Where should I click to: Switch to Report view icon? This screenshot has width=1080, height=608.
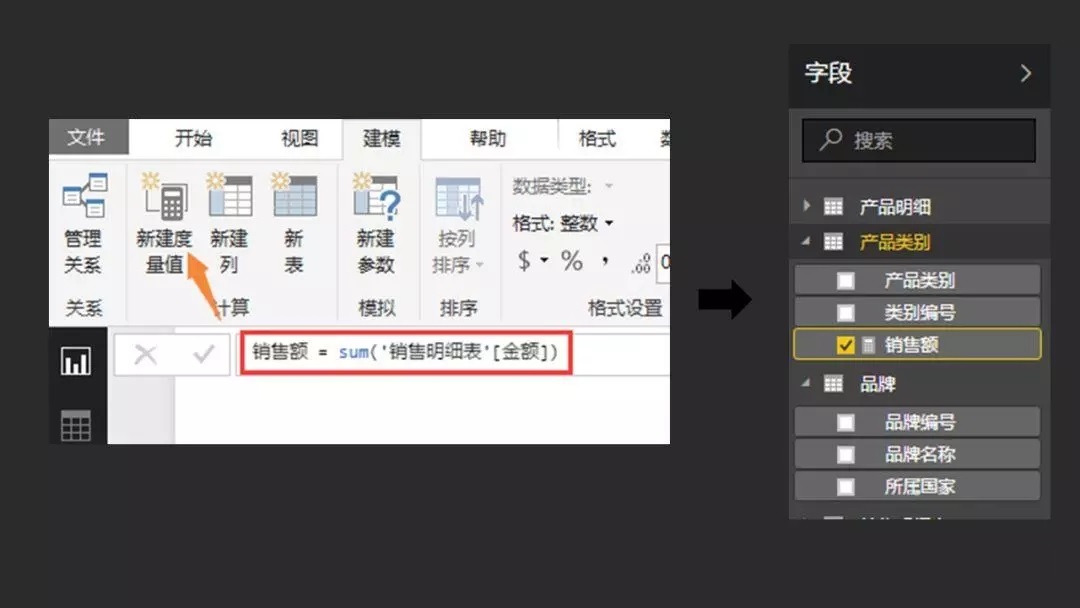pyautogui.click(x=76, y=361)
